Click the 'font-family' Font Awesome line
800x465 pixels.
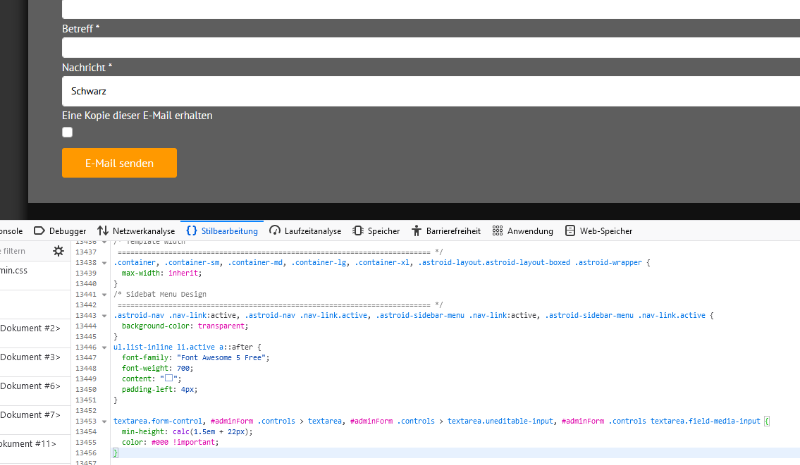click(195, 358)
